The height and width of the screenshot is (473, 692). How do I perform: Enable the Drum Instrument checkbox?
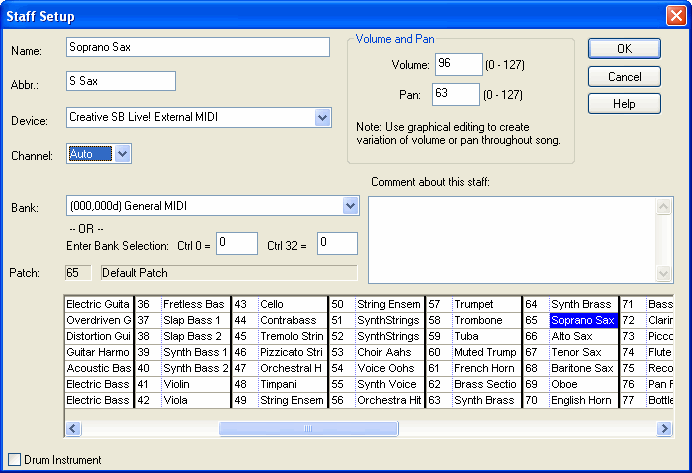[x=14, y=460]
